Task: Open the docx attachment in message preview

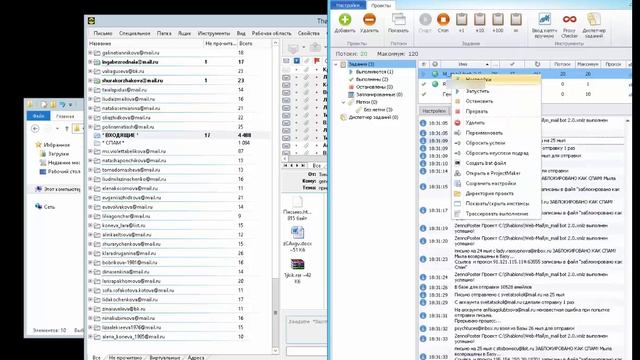Action: pos(297,239)
